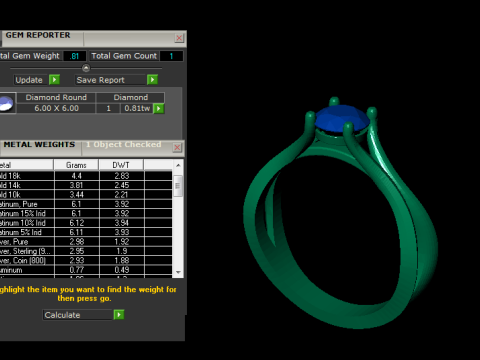Click the Diamond material header cell

tap(131, 97)
